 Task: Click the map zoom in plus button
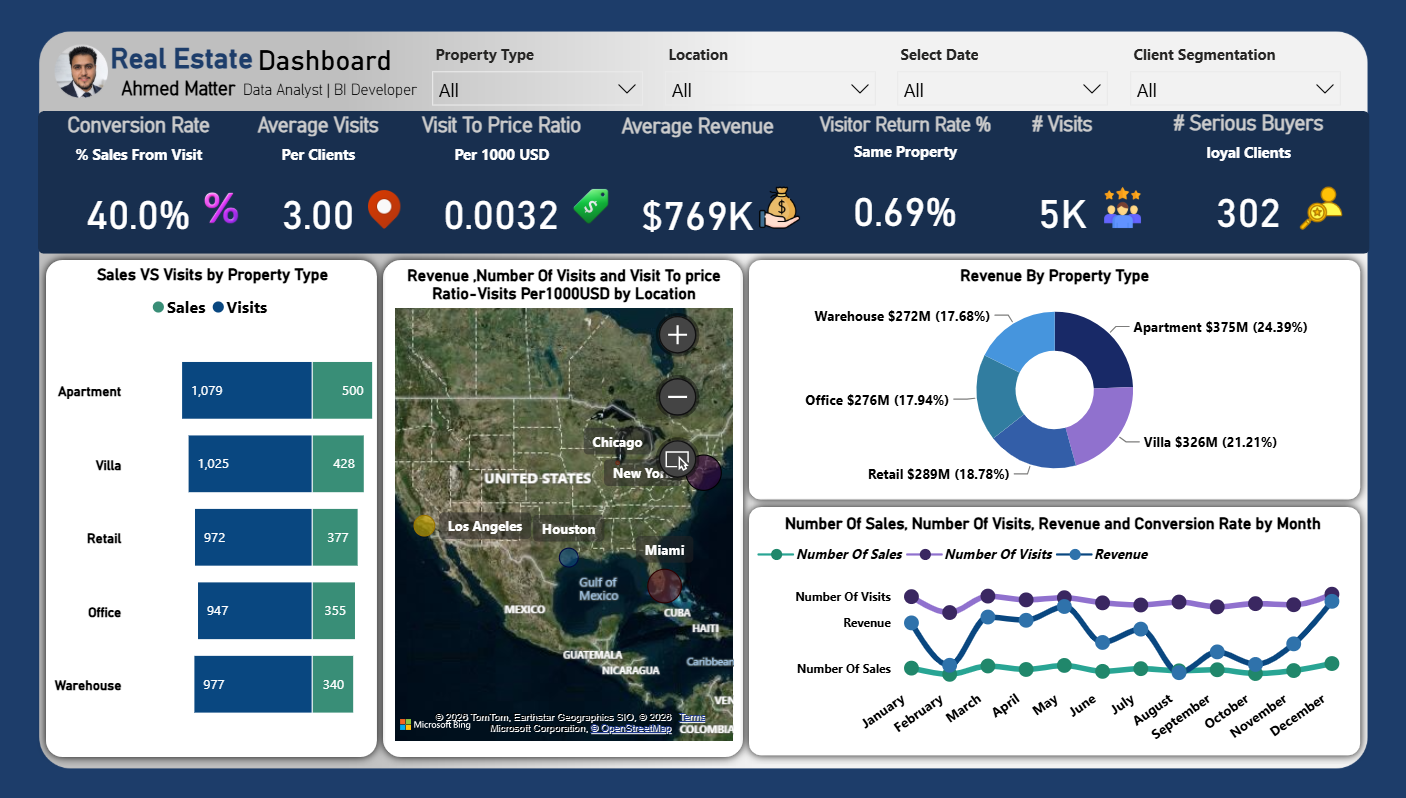click(677, 334)
